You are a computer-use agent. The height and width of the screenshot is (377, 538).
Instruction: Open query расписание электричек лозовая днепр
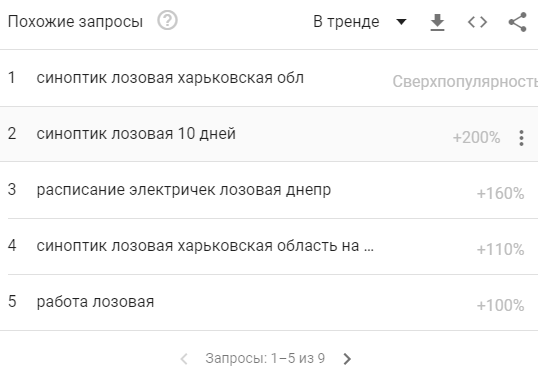184,190
